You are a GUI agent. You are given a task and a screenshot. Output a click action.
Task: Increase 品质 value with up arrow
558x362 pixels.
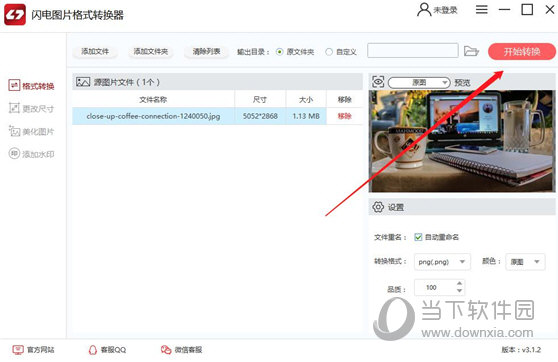(459, 283)
